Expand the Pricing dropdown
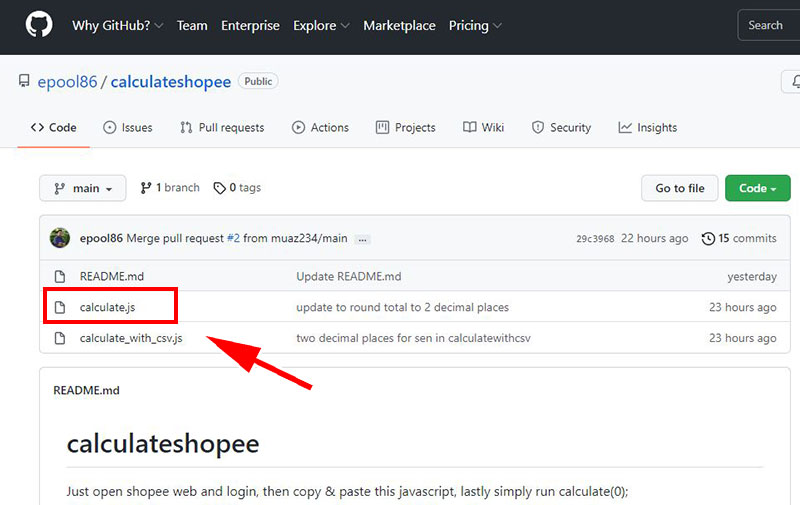Screen dimensions: 800x505 tap(475, 26)
